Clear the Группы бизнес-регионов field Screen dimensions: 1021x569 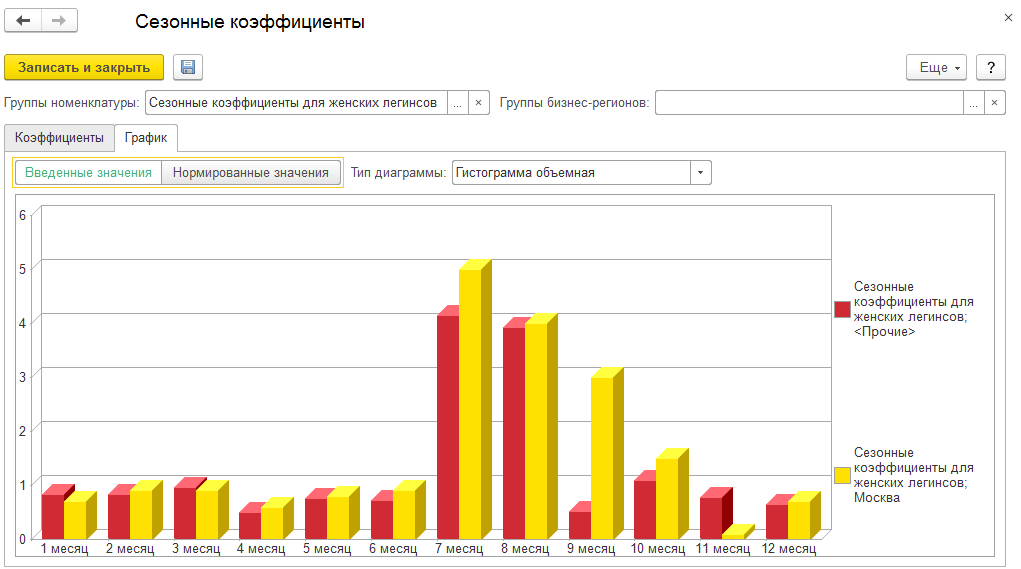click(994, 103)
